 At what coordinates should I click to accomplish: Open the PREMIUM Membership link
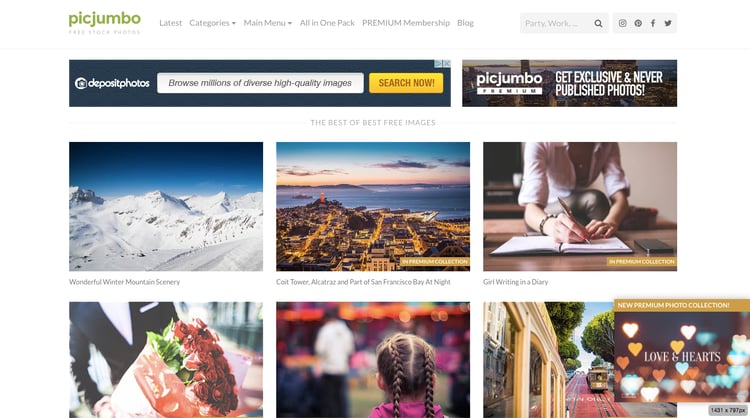point(406,22)
